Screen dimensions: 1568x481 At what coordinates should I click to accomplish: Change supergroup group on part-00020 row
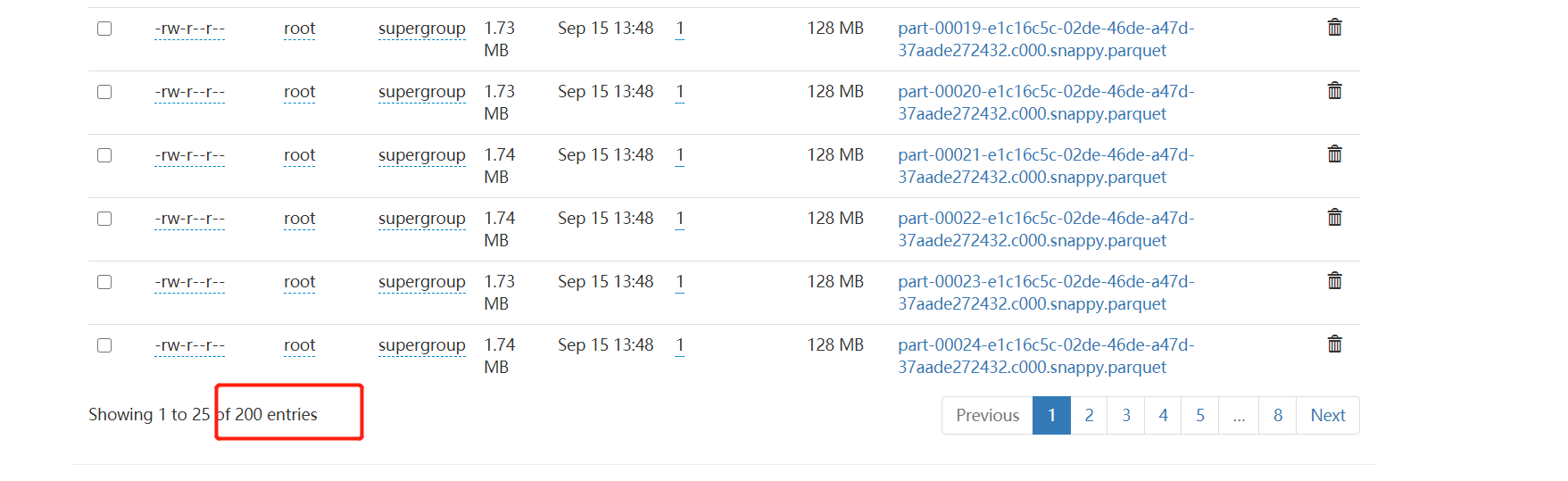(x=421, y=92)
